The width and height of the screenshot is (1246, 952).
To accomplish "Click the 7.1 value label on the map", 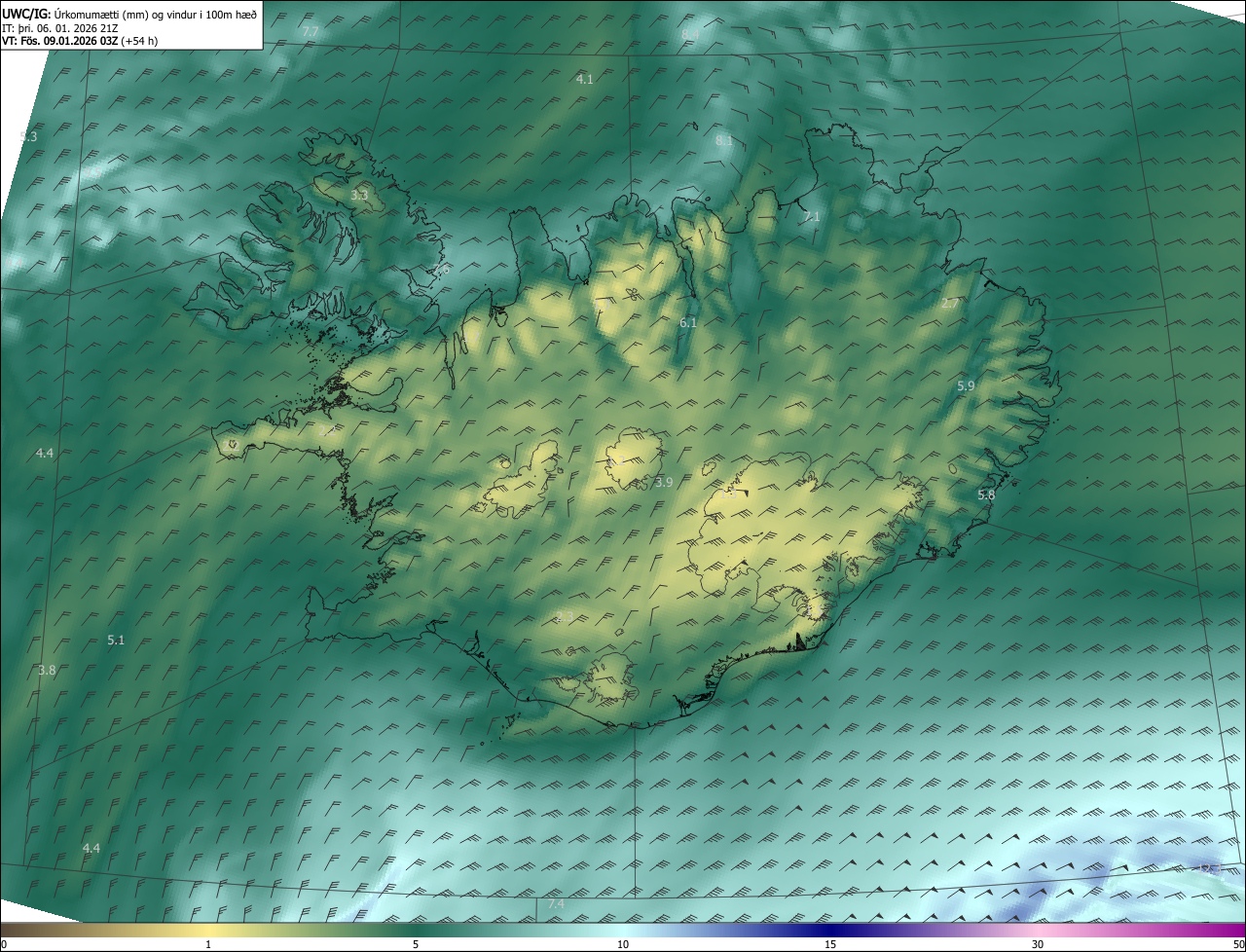I will tap(811, 217).
